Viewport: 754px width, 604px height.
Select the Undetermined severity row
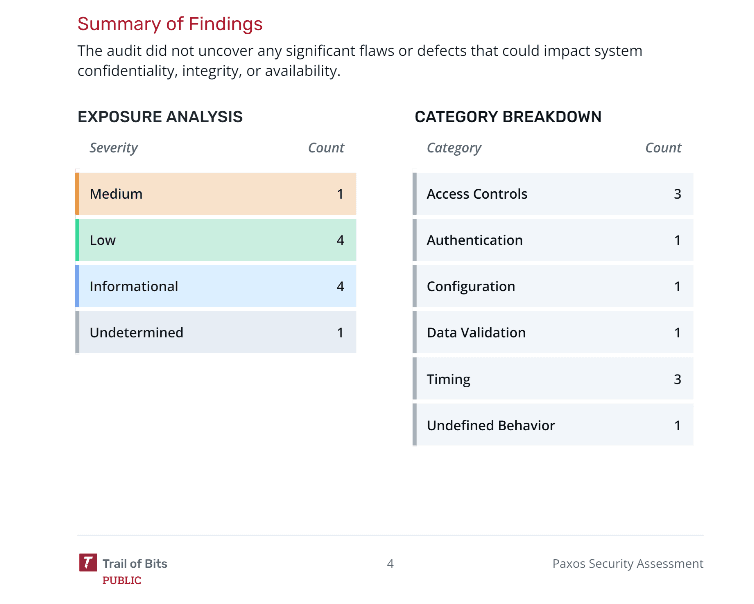216,332
